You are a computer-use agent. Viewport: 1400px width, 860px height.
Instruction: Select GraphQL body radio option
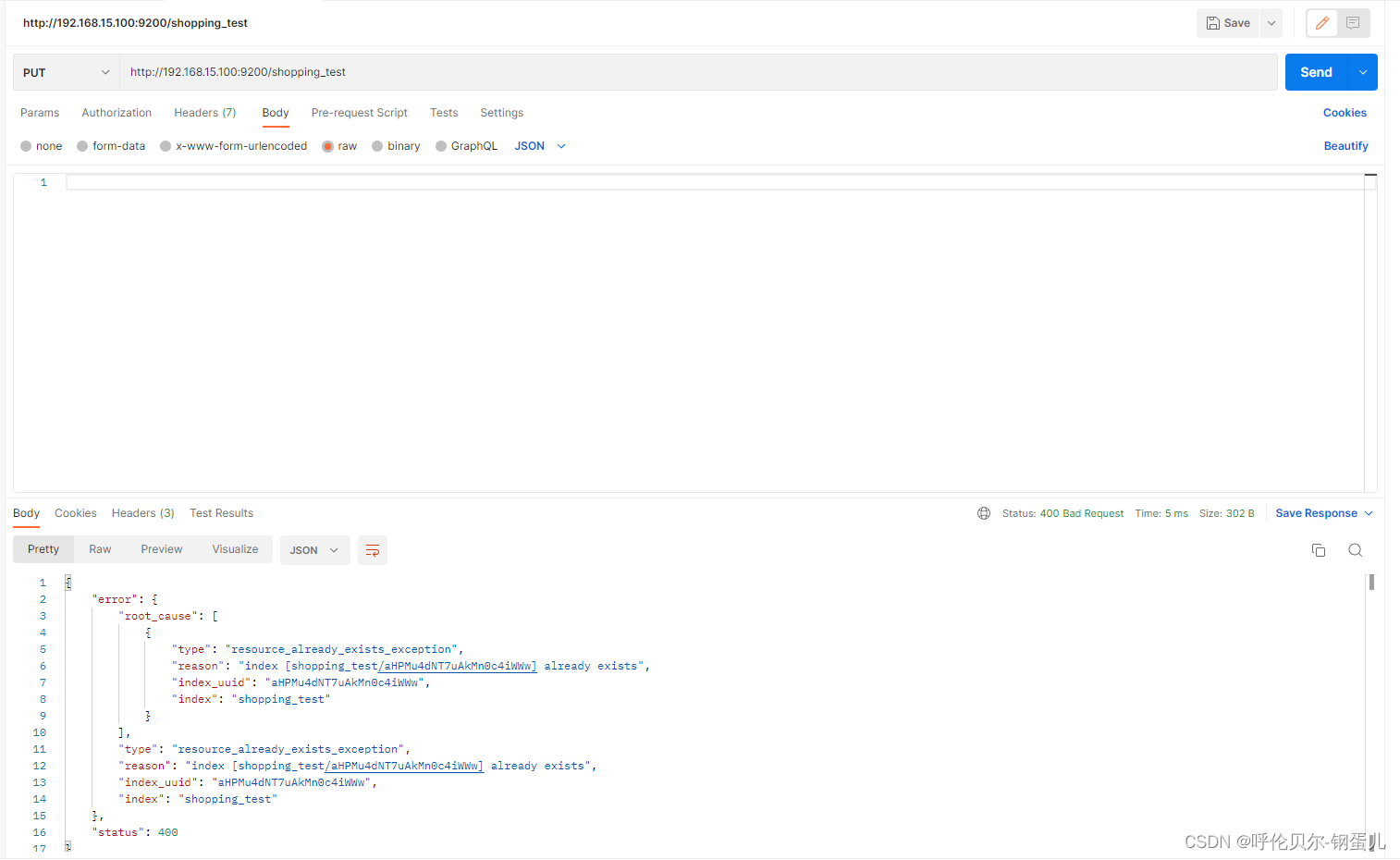tap(441, 146)
